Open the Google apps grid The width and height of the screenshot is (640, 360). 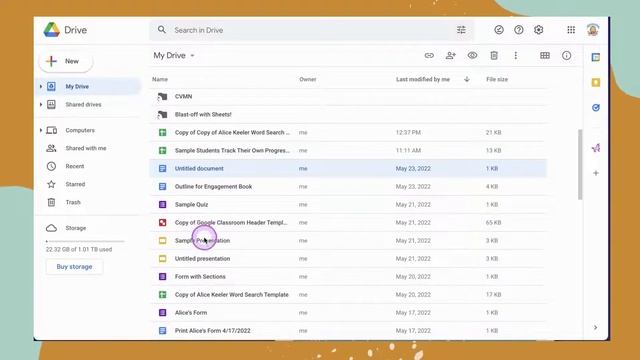(571, 30)
